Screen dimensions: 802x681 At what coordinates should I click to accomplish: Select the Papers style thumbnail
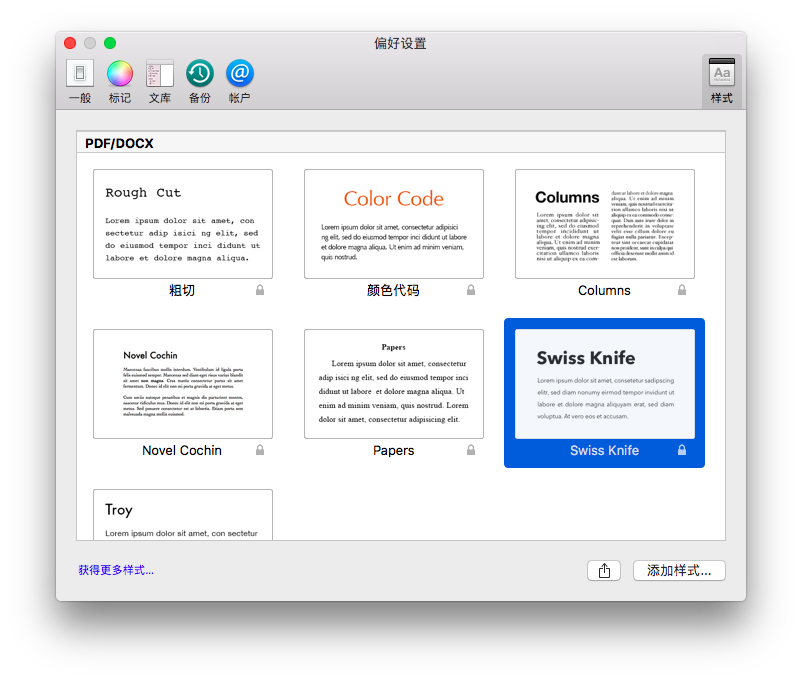click(394, 384)
